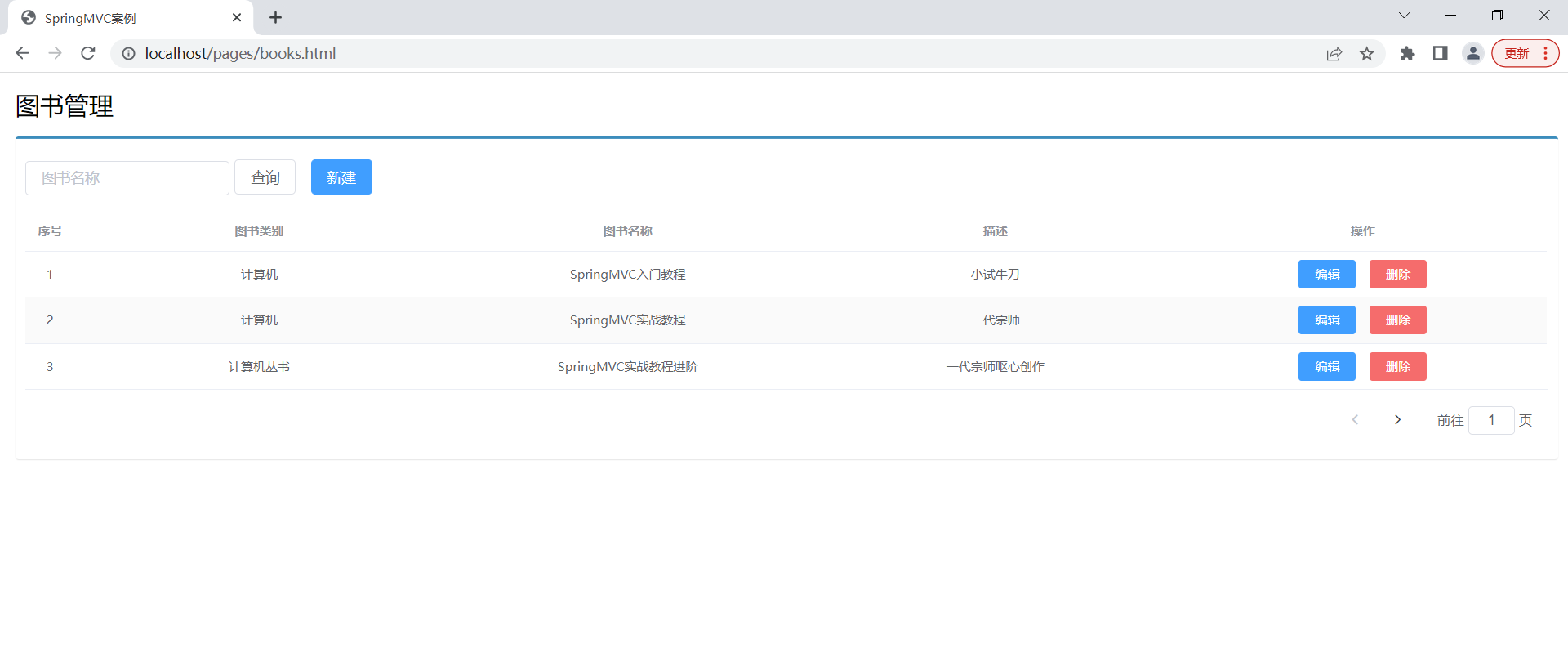Screen dimensions: 1568x653
Task: Toggle the browser side panel
Action: [1440, 53]
